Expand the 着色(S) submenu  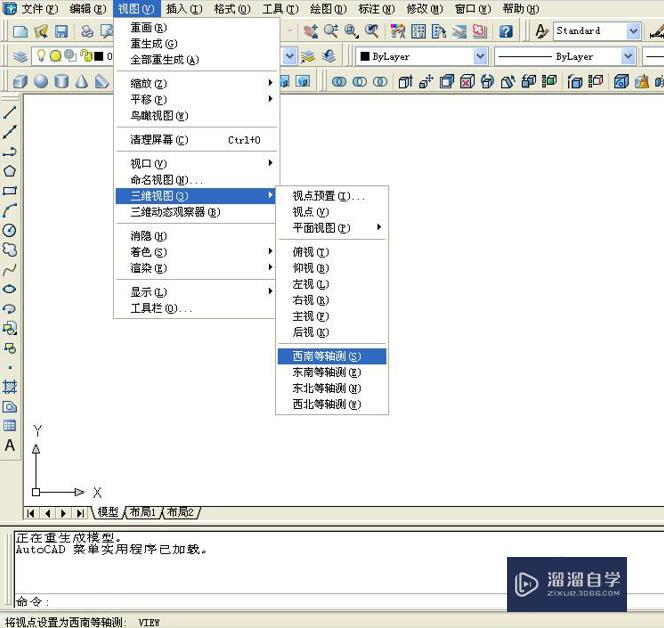coord(196,252)
